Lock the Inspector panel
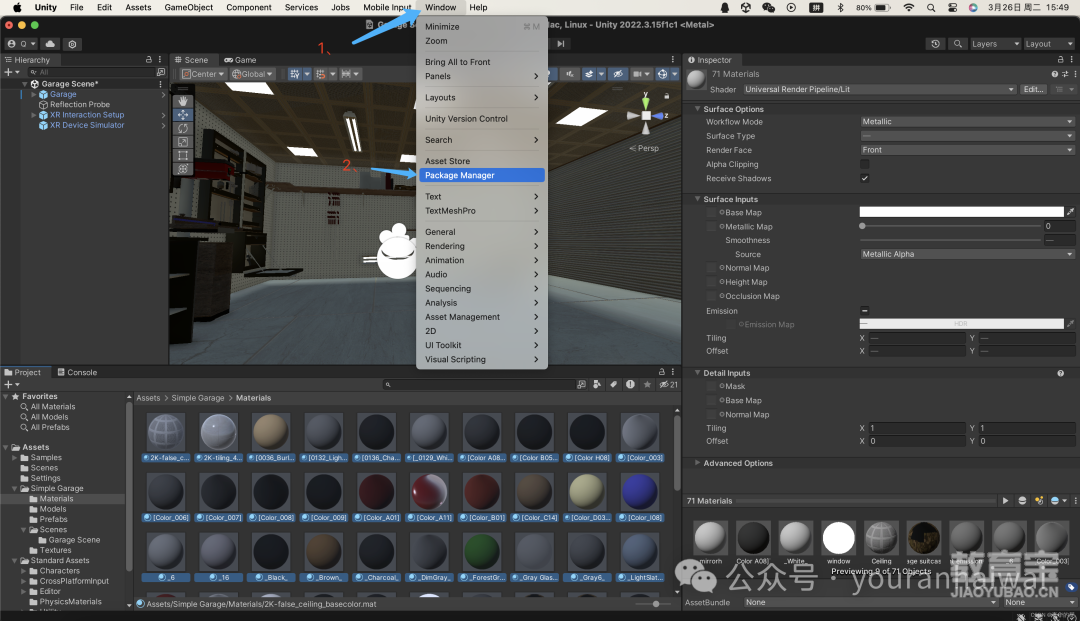 [x=1061, y=60]
